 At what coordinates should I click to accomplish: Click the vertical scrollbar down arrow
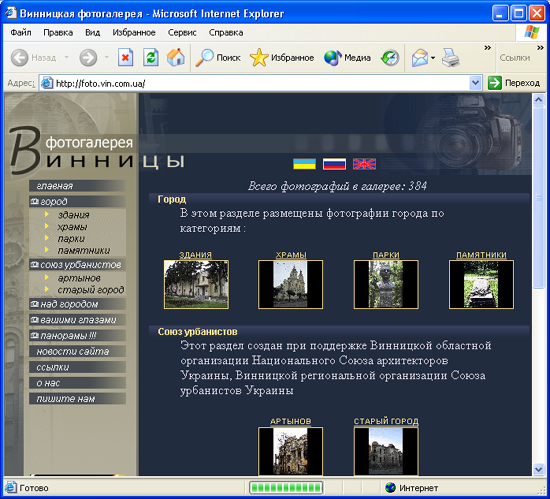coord(538,469)
